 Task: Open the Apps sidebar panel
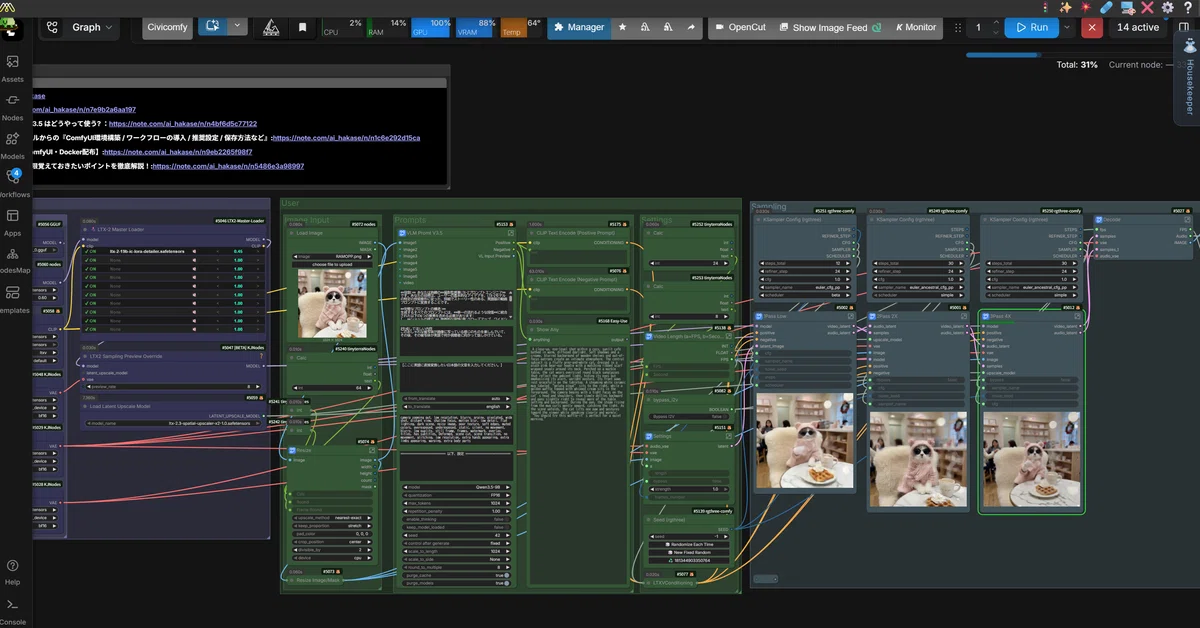click(x=13, y=221)
